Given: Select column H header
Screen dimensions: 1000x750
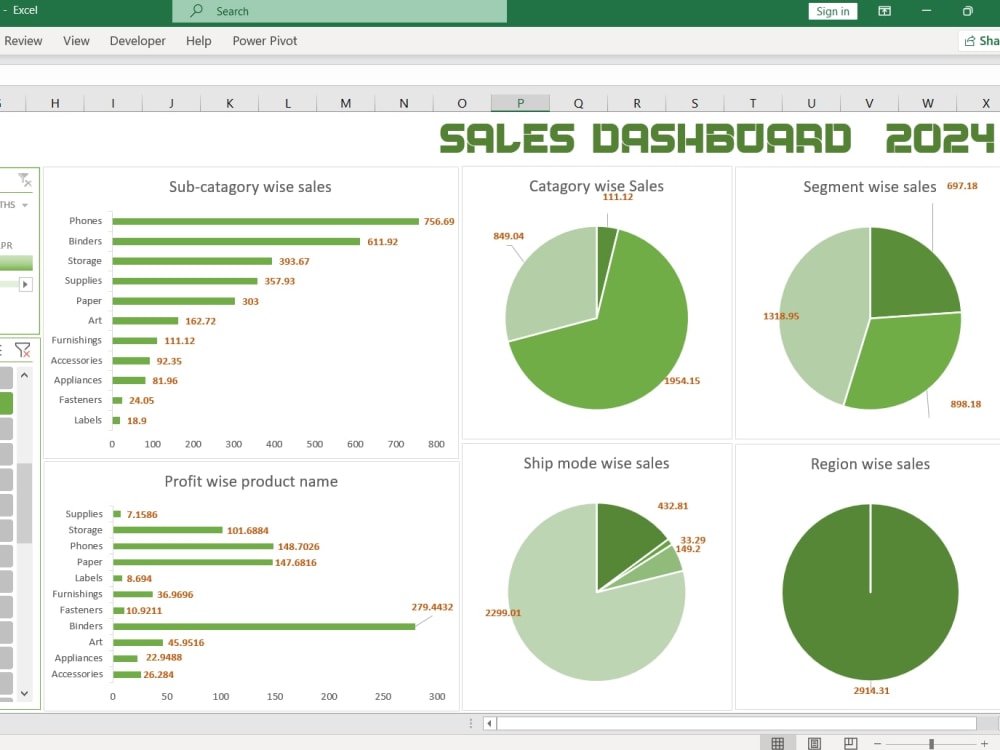Looking at the screenshot, I should [55, 103].
